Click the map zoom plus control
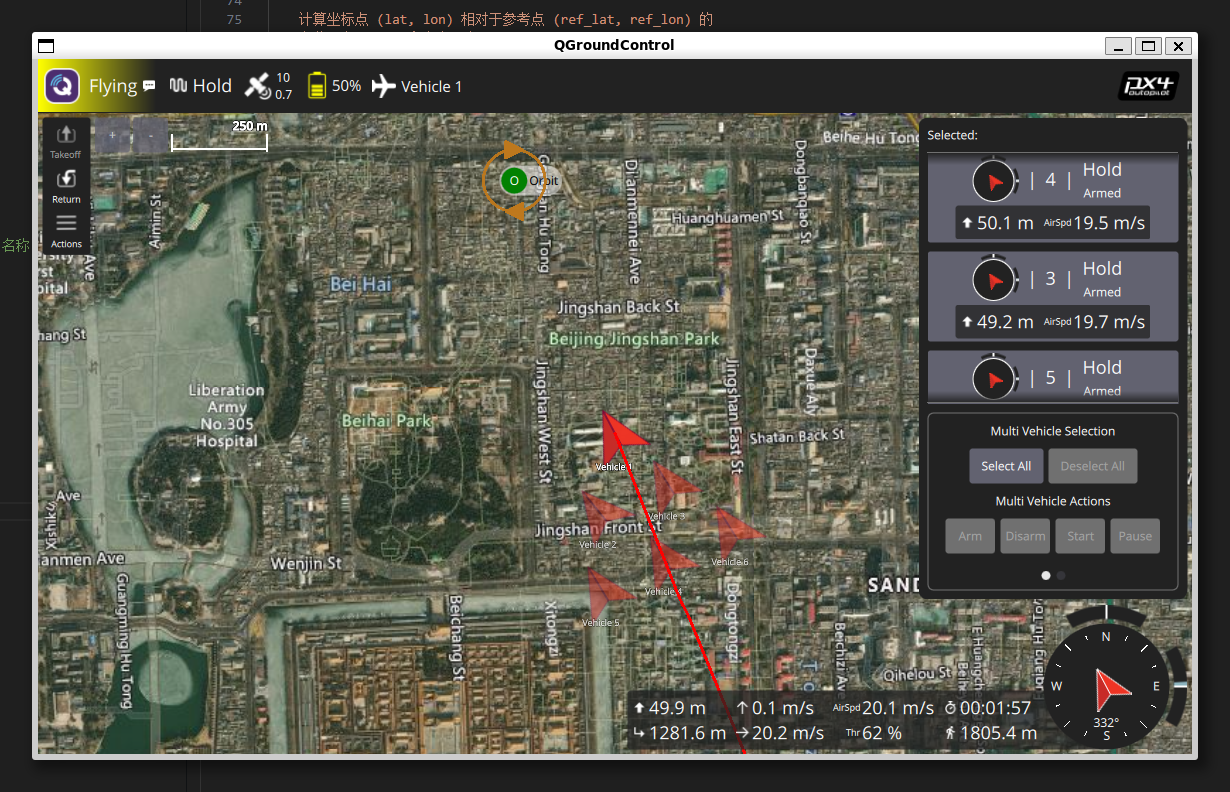1230x792 pixels. 112,136
